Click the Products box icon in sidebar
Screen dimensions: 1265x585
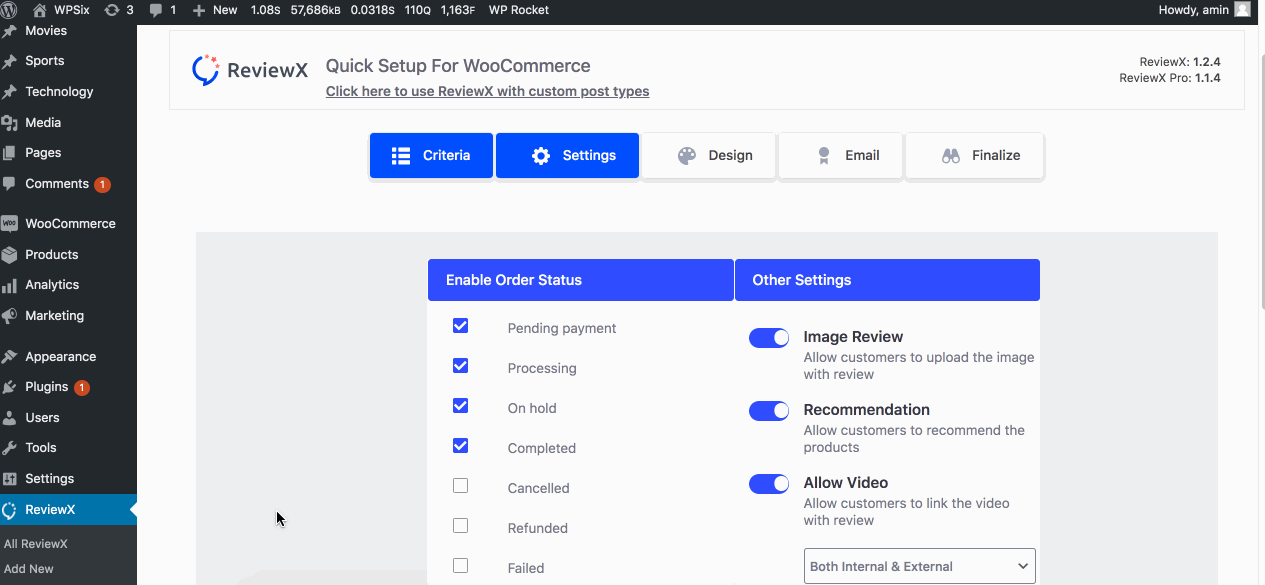pyautogui.click(x=10, y=255)
